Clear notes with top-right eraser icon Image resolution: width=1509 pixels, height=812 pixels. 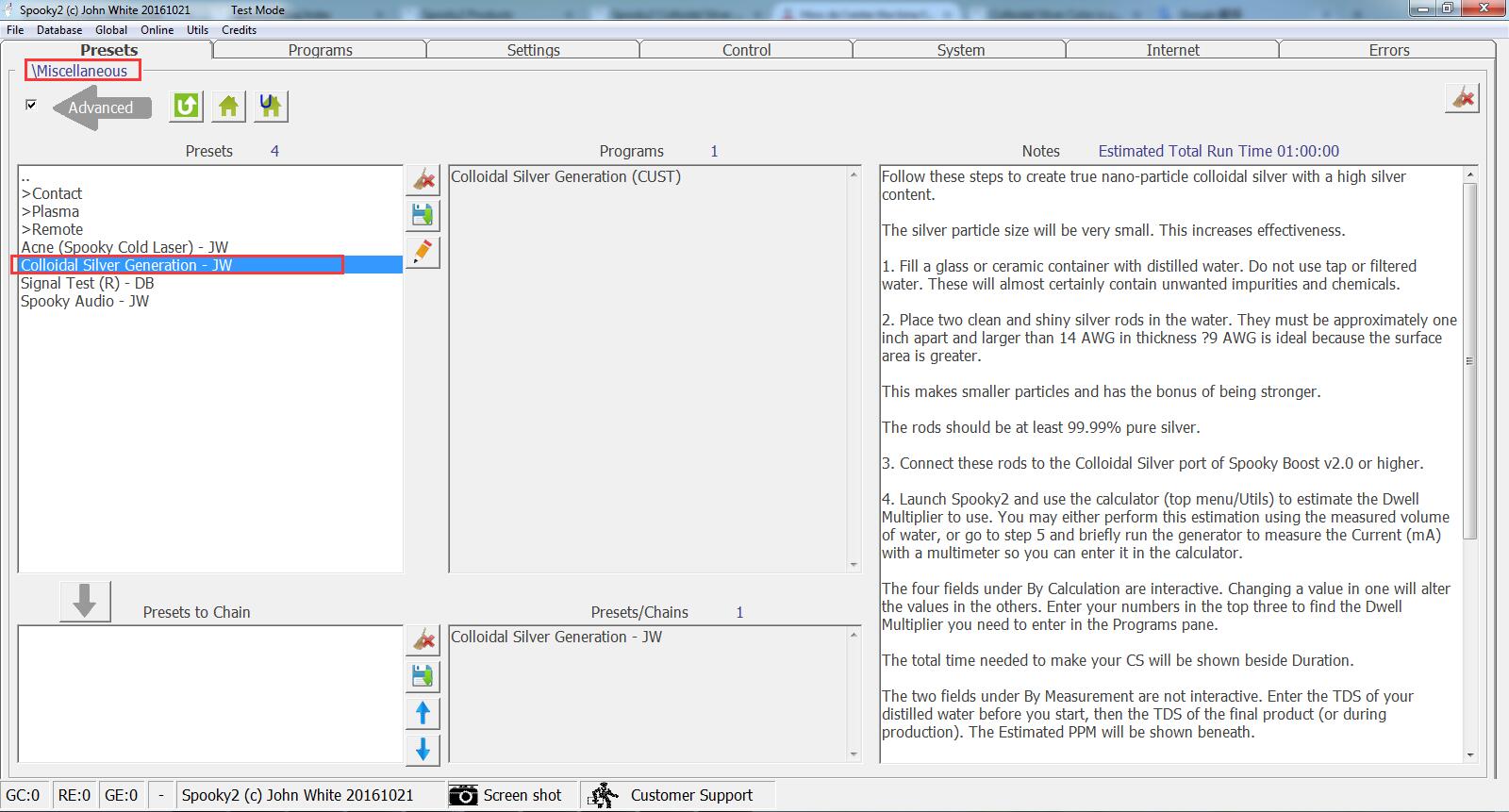(x=1462, y=98)
